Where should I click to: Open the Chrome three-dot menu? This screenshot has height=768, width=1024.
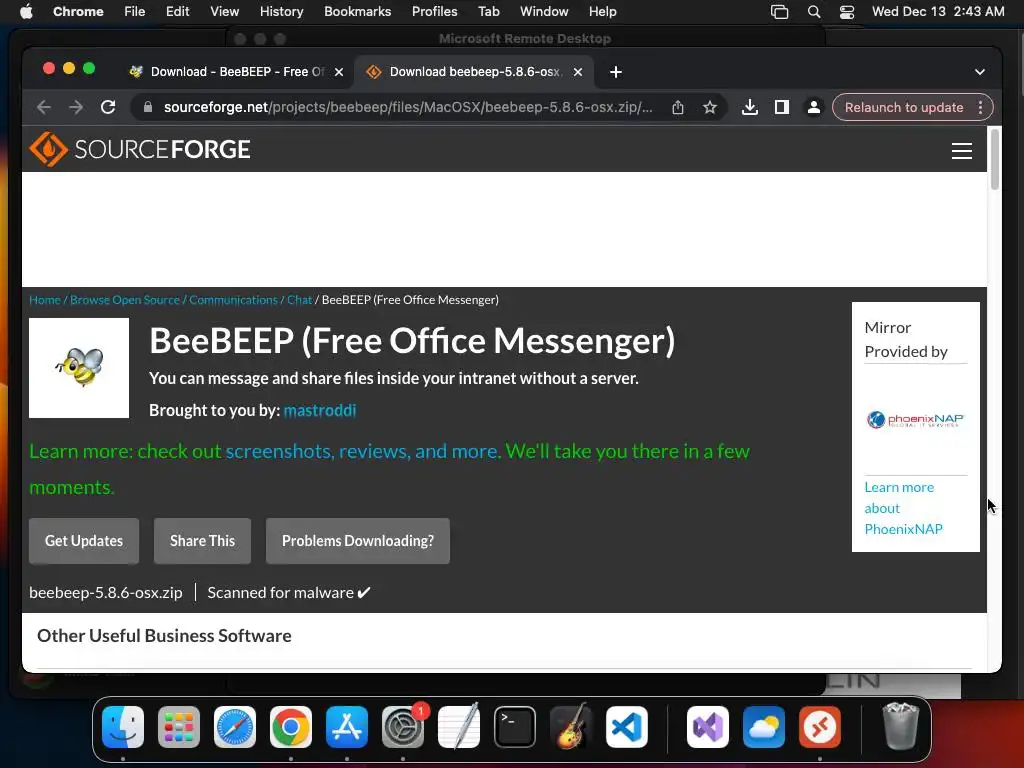coord(980,107)
